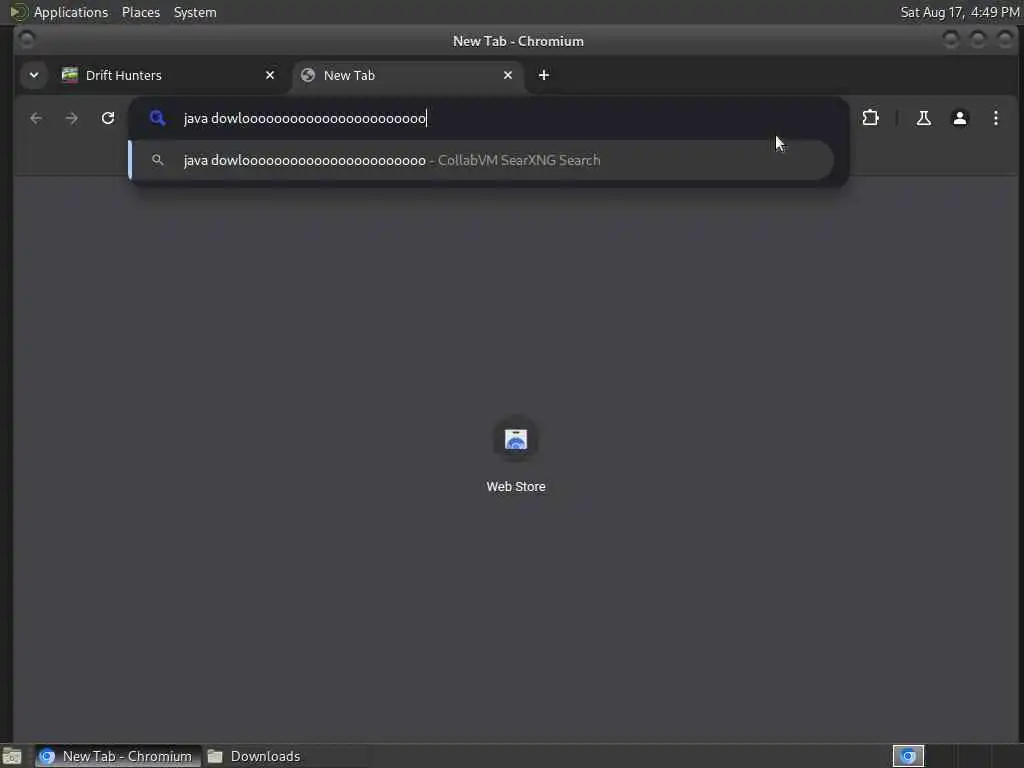Click the clock showing Sat Aug 17
Screen dimensions: 1024x768
(959, 12)
